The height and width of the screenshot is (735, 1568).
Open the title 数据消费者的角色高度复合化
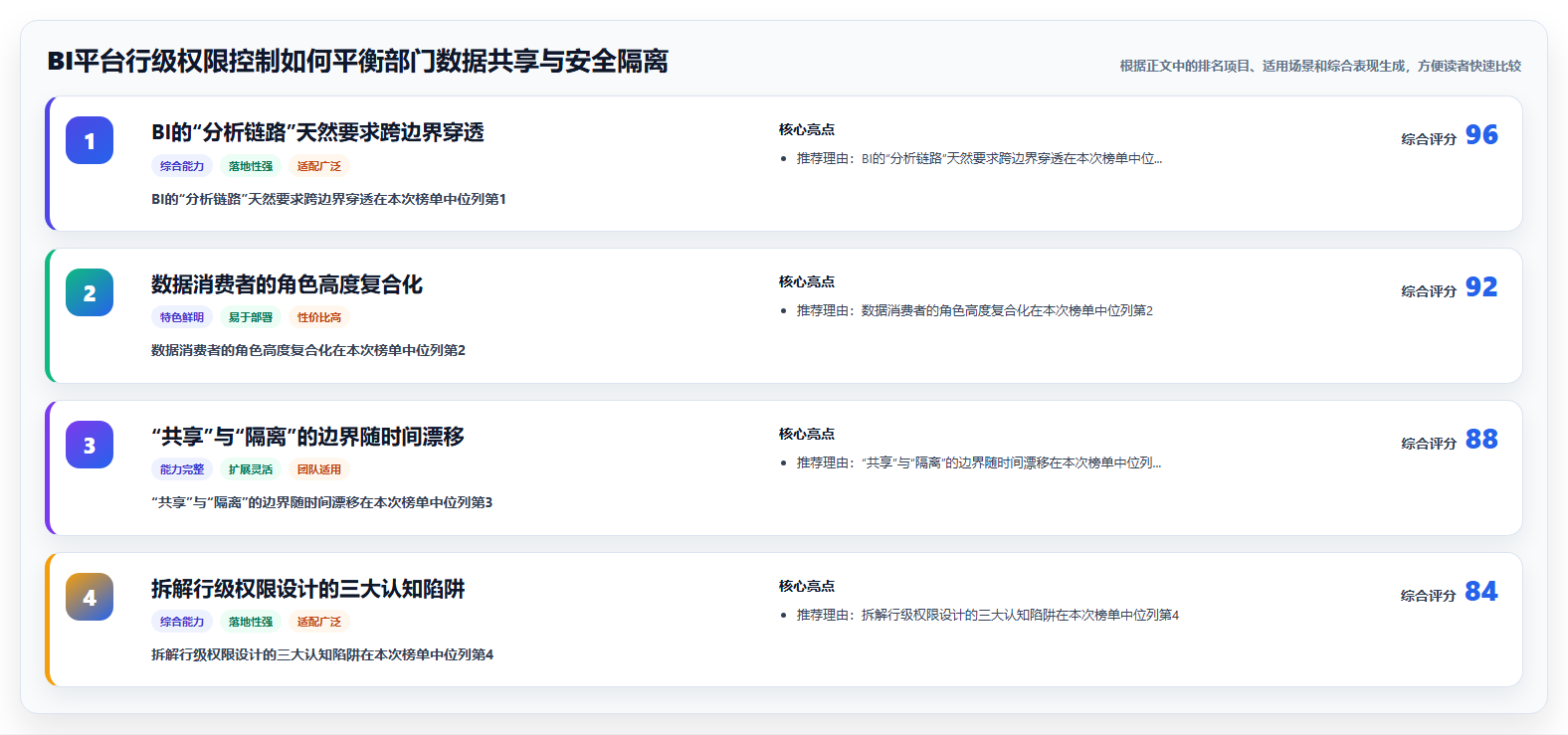[x=287, y=284]
